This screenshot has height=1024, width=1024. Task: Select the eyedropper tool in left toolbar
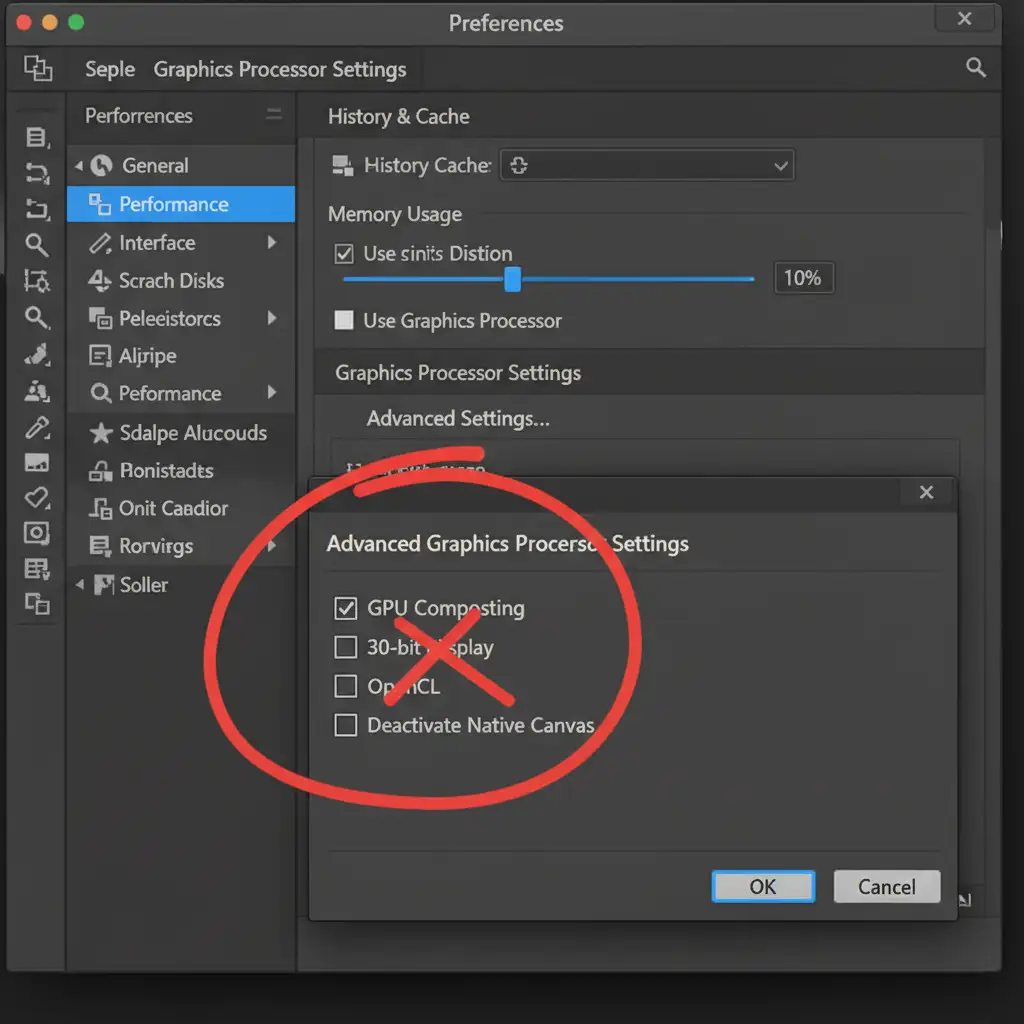pos(37,428)
